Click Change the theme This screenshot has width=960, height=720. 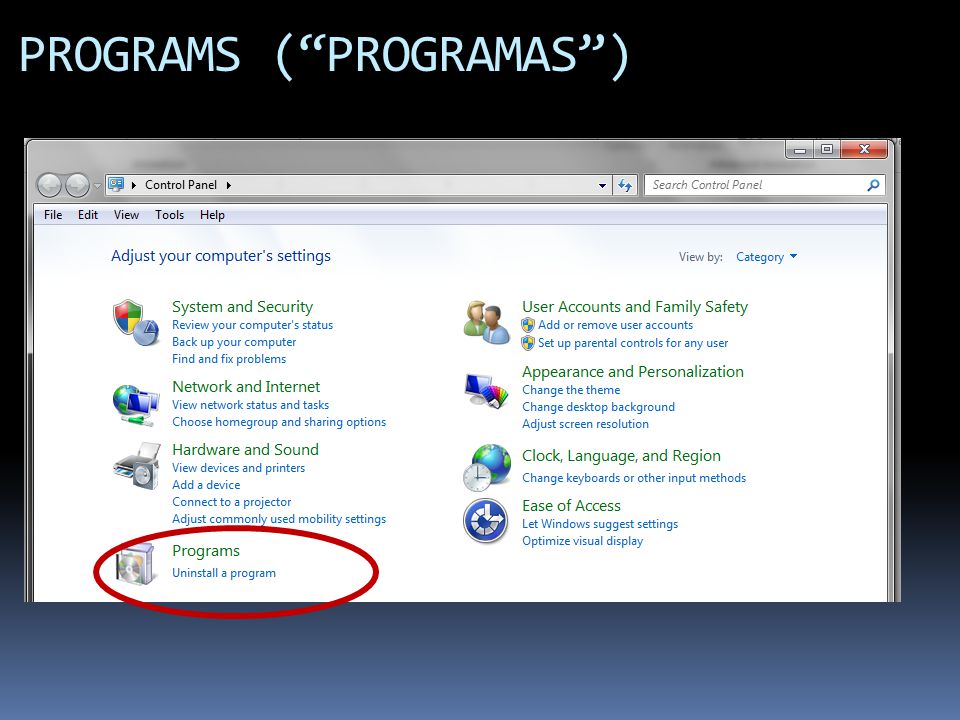pos(571,390)
